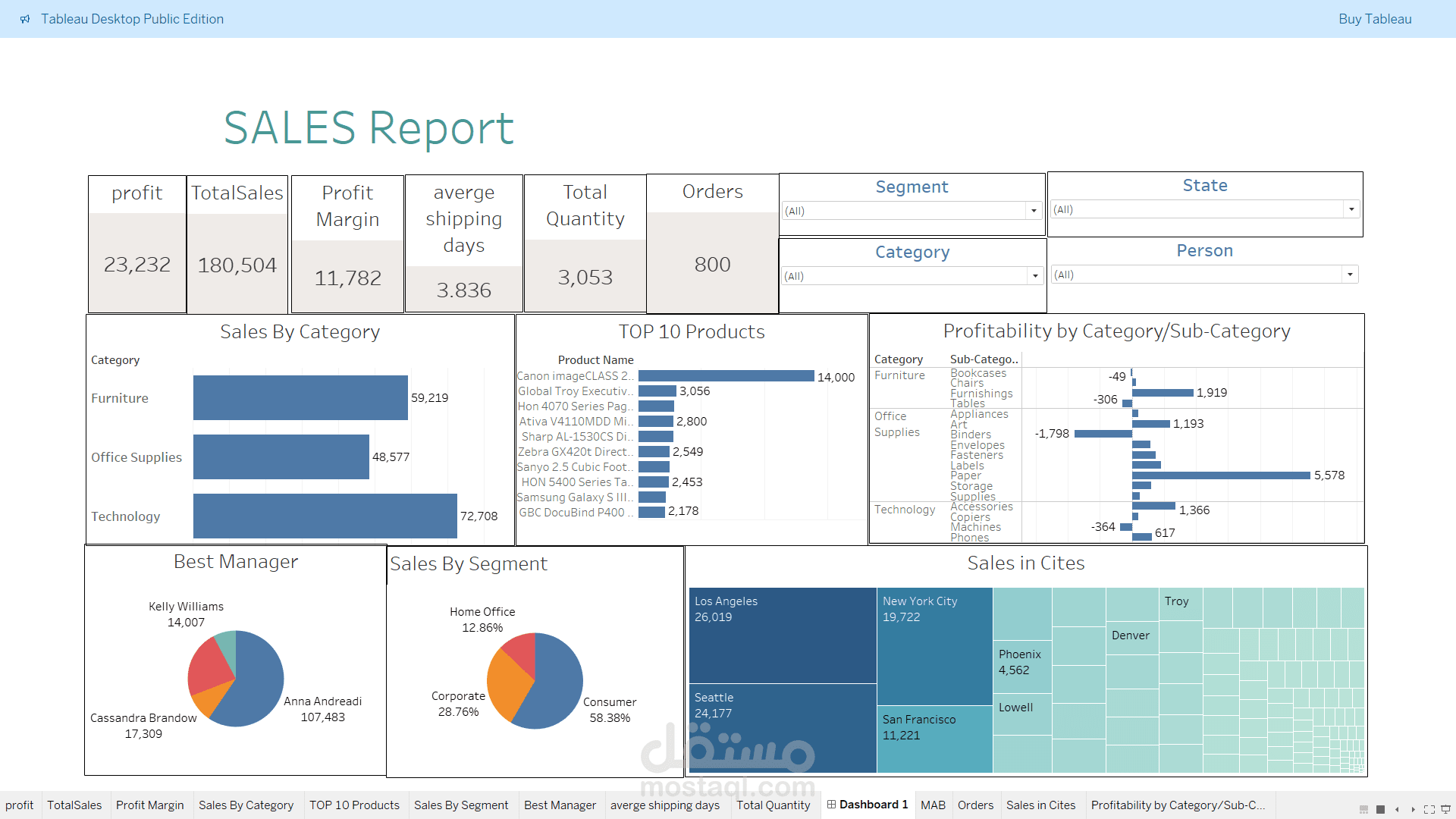Select the TOP 10 Products sheet tab
Image resolution: width=1456 pixels, height=819 pixels.
coord(355,805)
